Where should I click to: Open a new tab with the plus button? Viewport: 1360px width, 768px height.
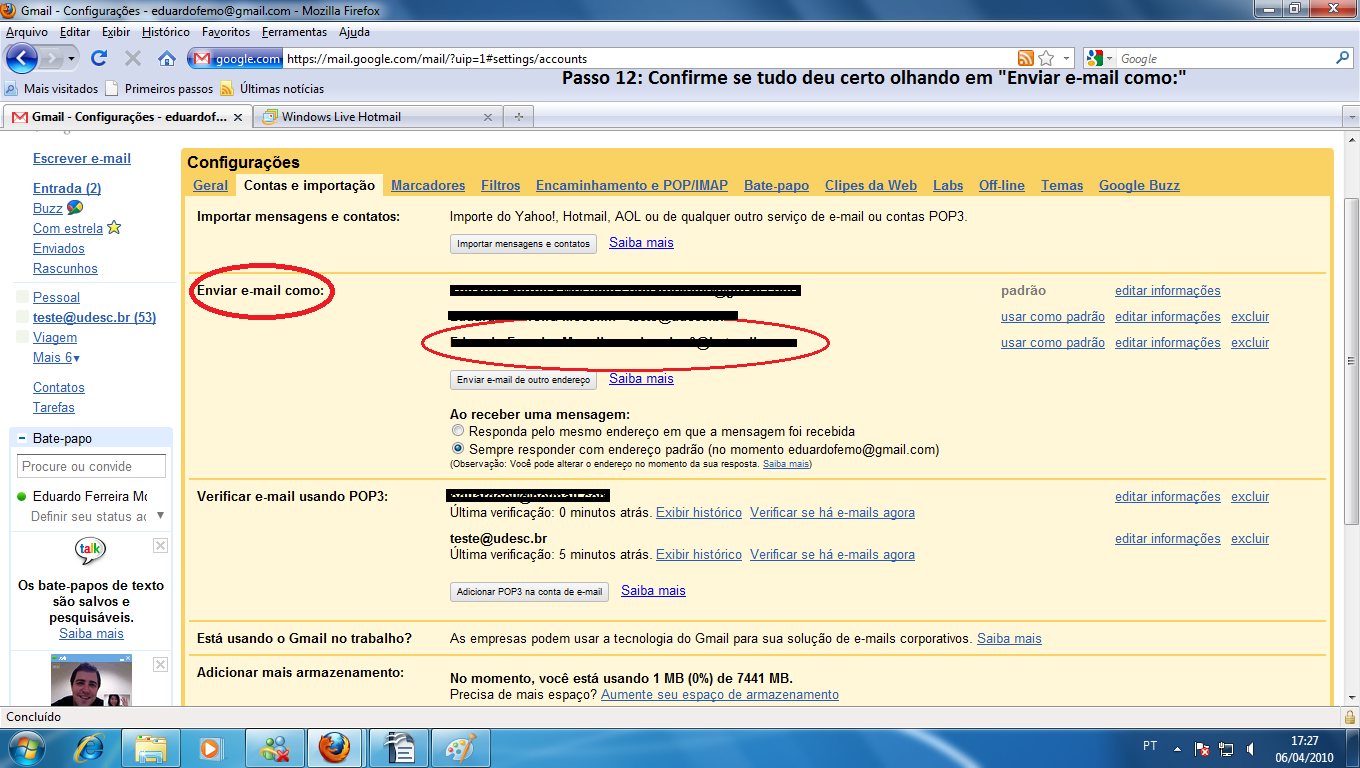(x=518, y=117)
